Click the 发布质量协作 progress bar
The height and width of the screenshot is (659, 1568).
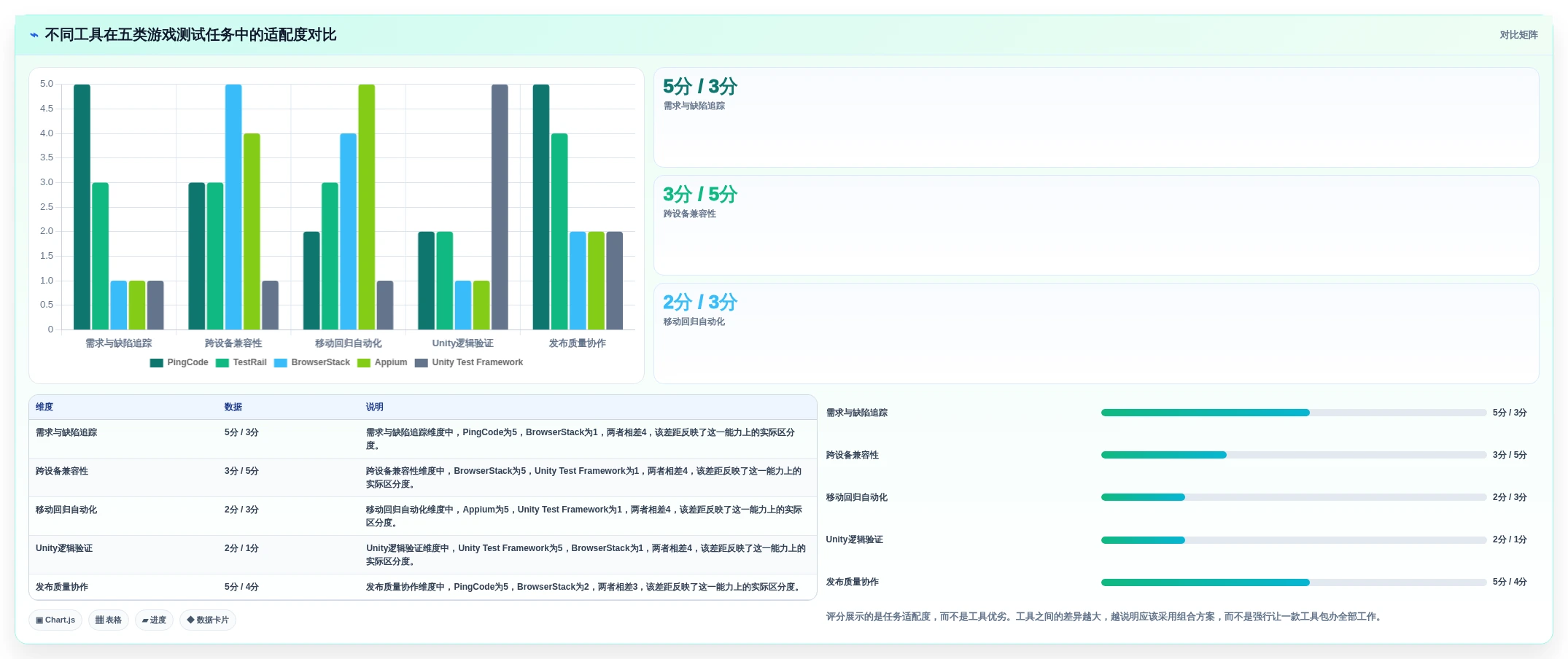(x=1293, y=582)
